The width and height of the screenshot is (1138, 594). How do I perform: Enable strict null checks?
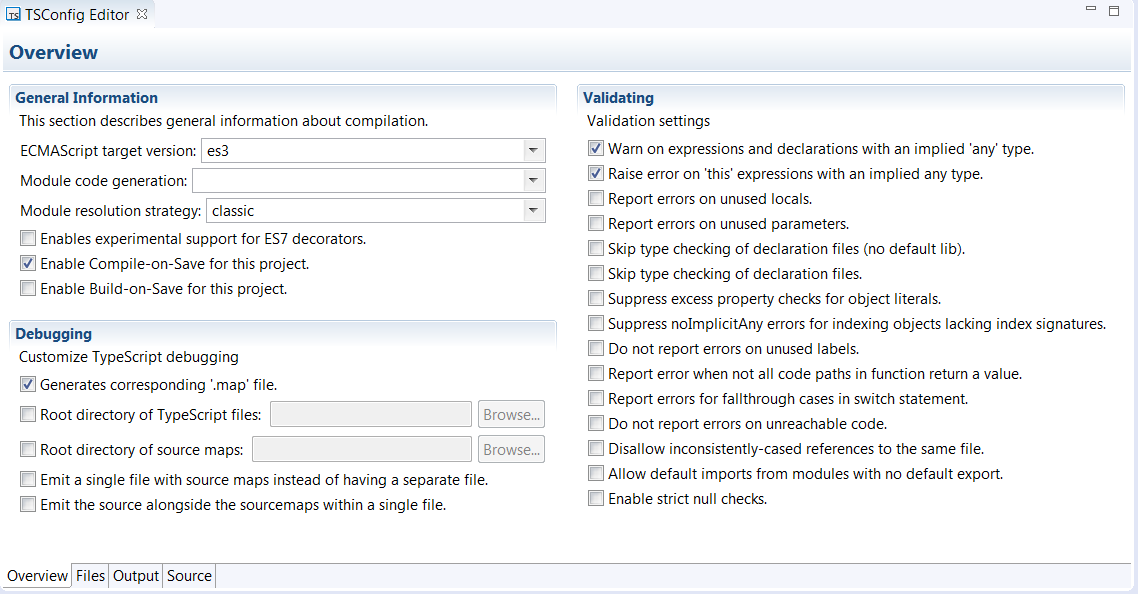tap(596, 497)
